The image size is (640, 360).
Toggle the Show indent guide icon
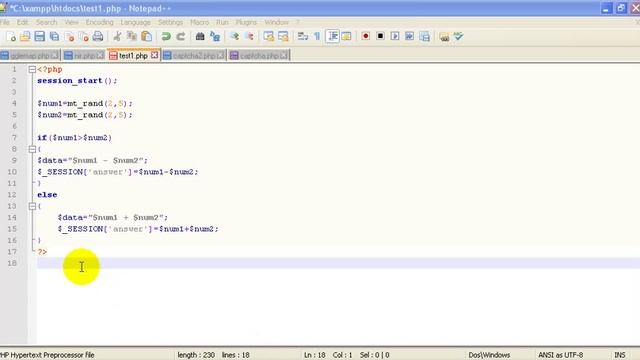[x=333, y=37]
